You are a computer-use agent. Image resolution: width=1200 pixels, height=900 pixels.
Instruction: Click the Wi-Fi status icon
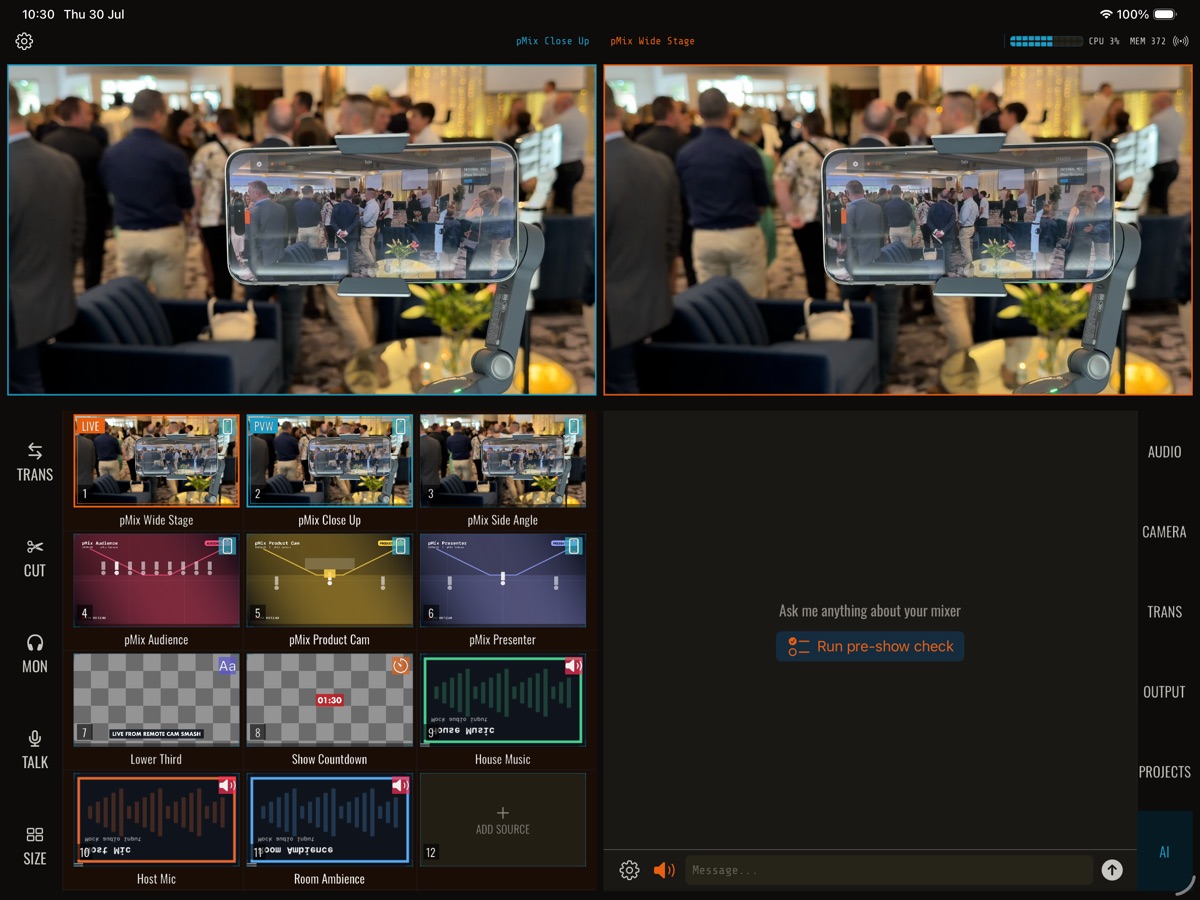1106,15
